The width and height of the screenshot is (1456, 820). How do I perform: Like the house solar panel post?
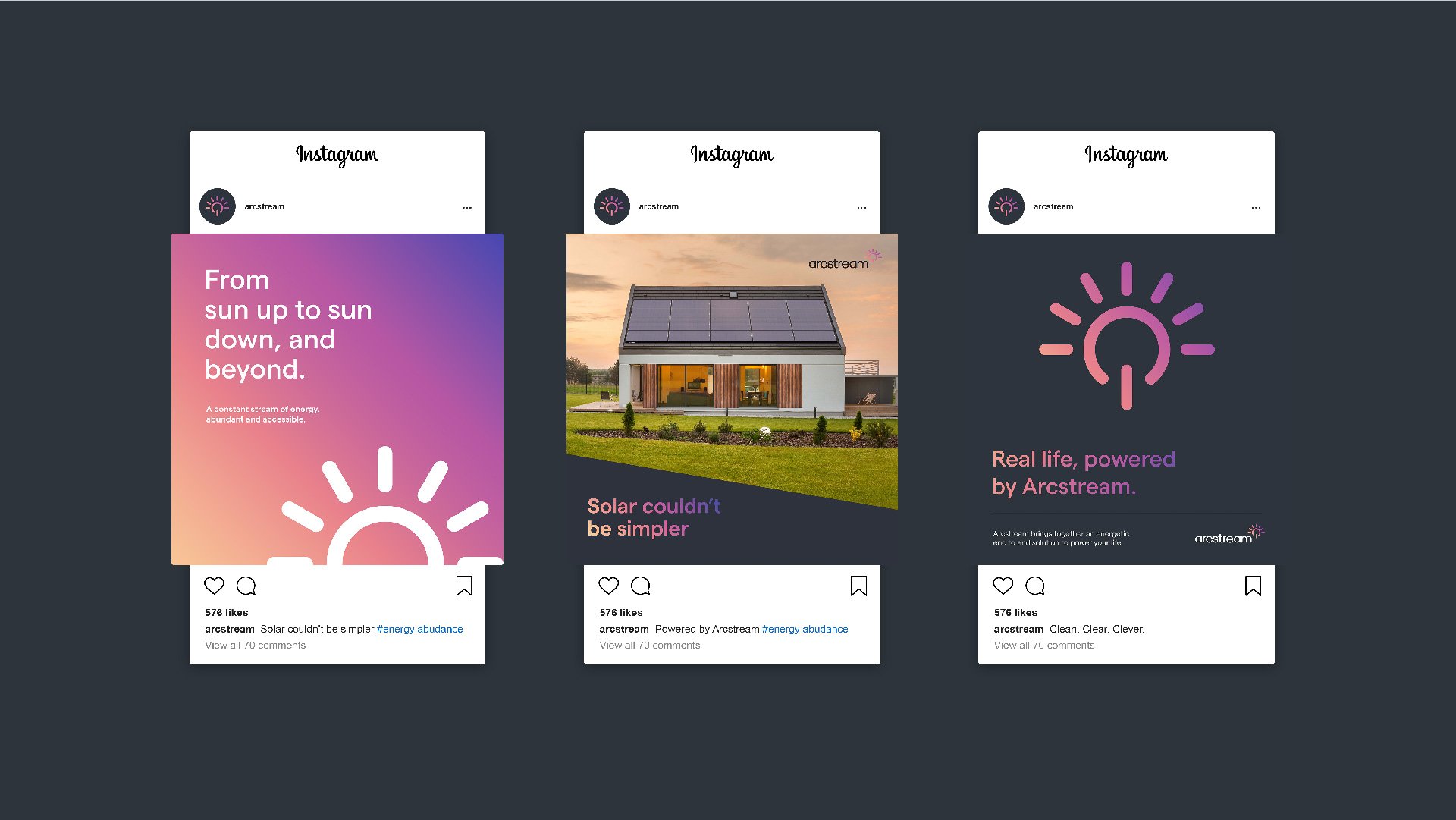coord(609,586)
